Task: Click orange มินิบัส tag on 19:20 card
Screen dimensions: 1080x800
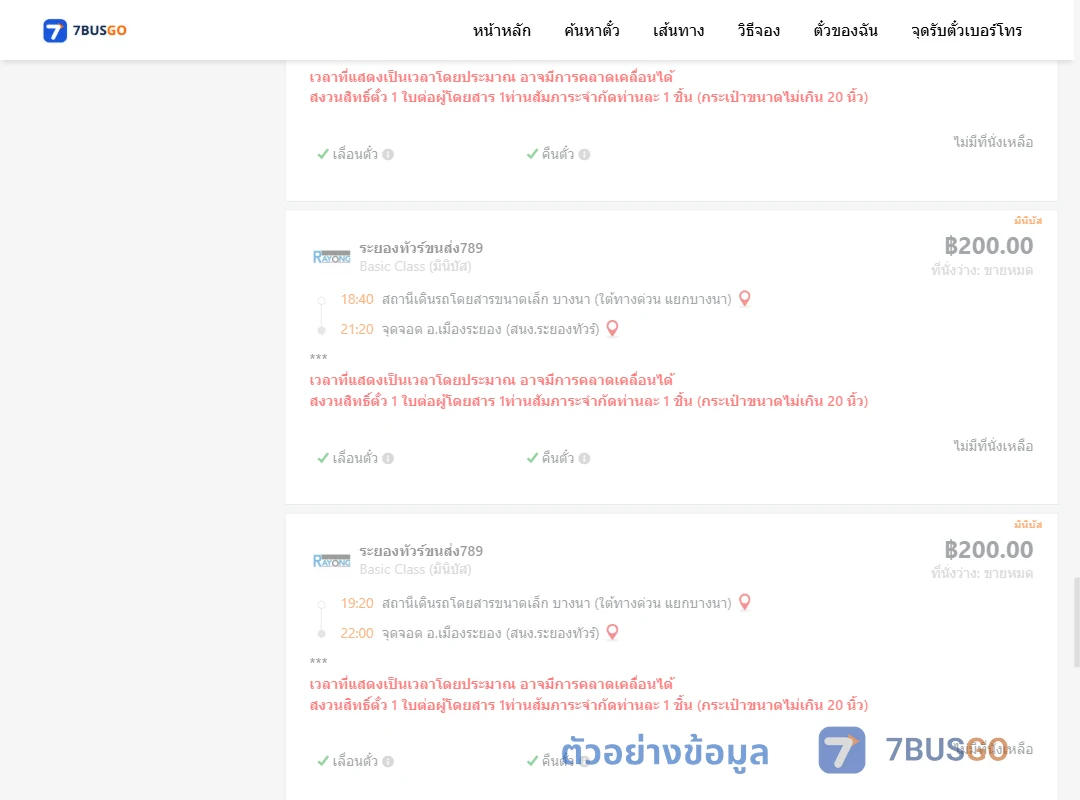Action: [x=1028, y=524]
